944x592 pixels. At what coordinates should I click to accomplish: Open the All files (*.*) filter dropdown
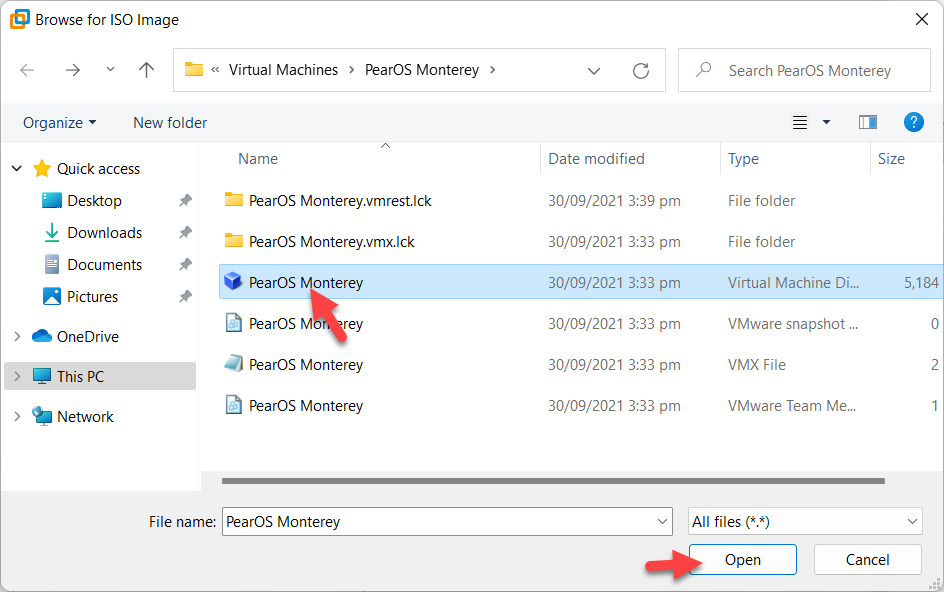(805, 522)
